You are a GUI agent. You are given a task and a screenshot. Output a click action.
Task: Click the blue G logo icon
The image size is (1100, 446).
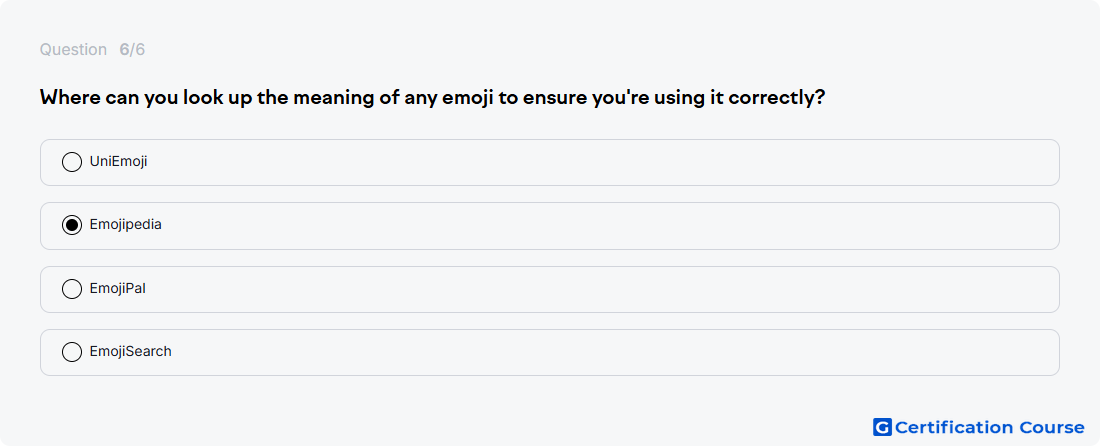882,427
